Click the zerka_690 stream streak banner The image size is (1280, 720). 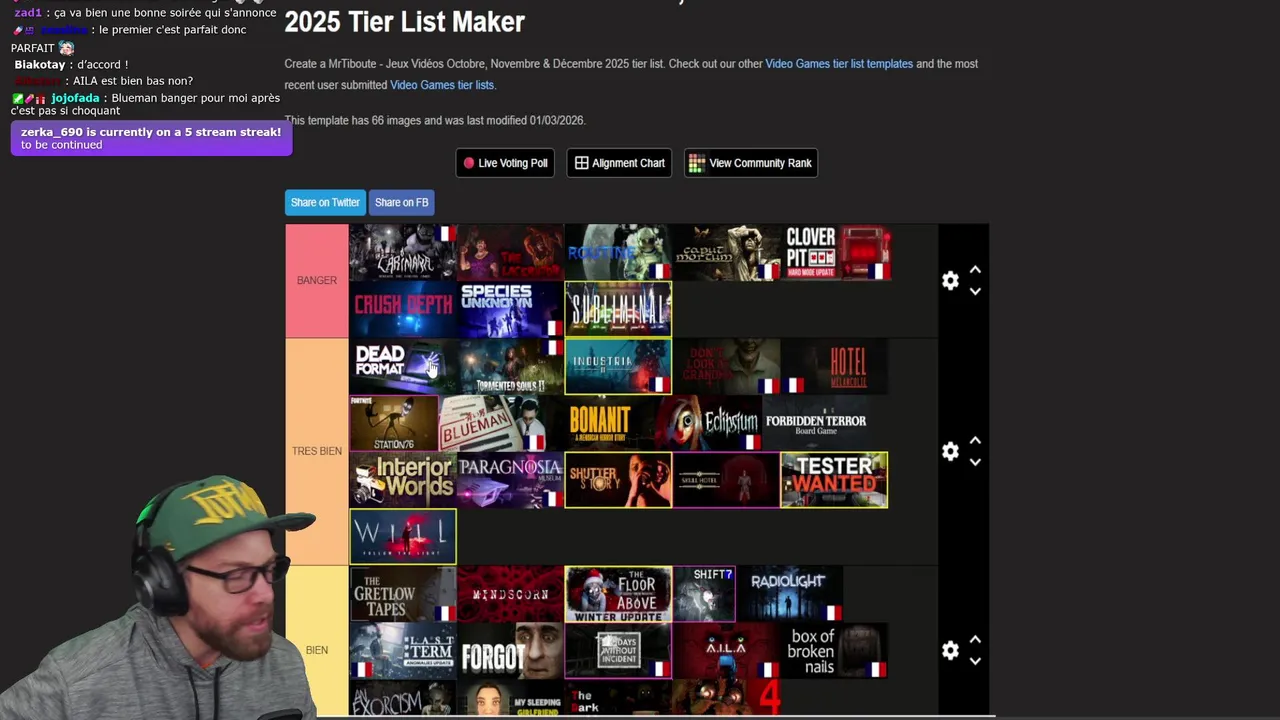pos(151,138)
